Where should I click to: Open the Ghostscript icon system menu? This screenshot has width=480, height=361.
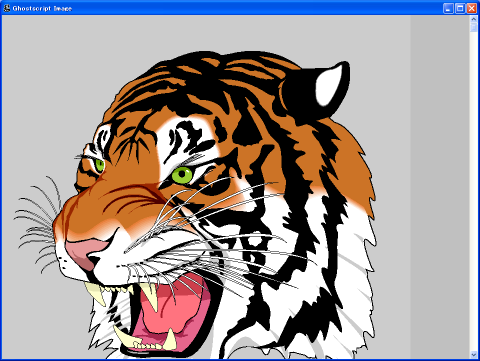pyautogui.click(x=6, y=8)
